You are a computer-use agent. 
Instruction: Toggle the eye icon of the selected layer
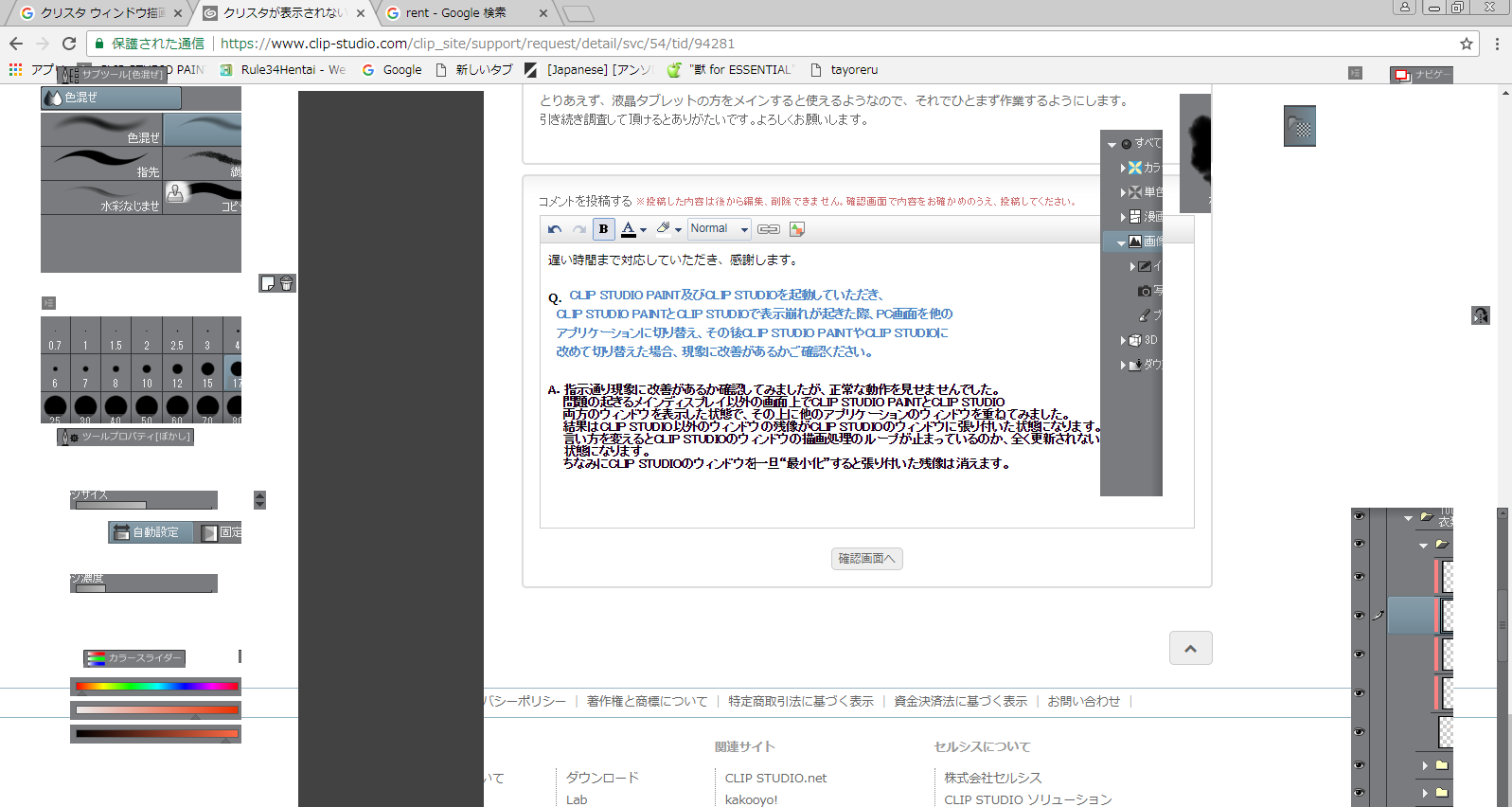pos(1360,616)
